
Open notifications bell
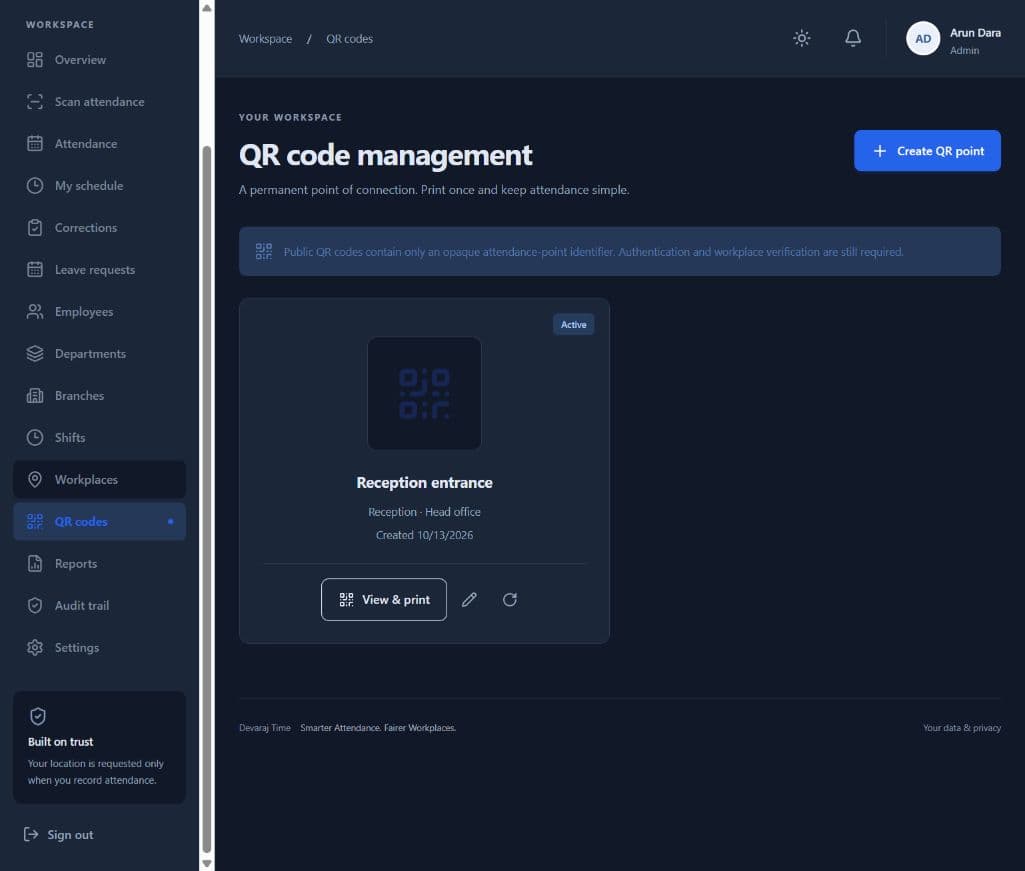(852, 38)
